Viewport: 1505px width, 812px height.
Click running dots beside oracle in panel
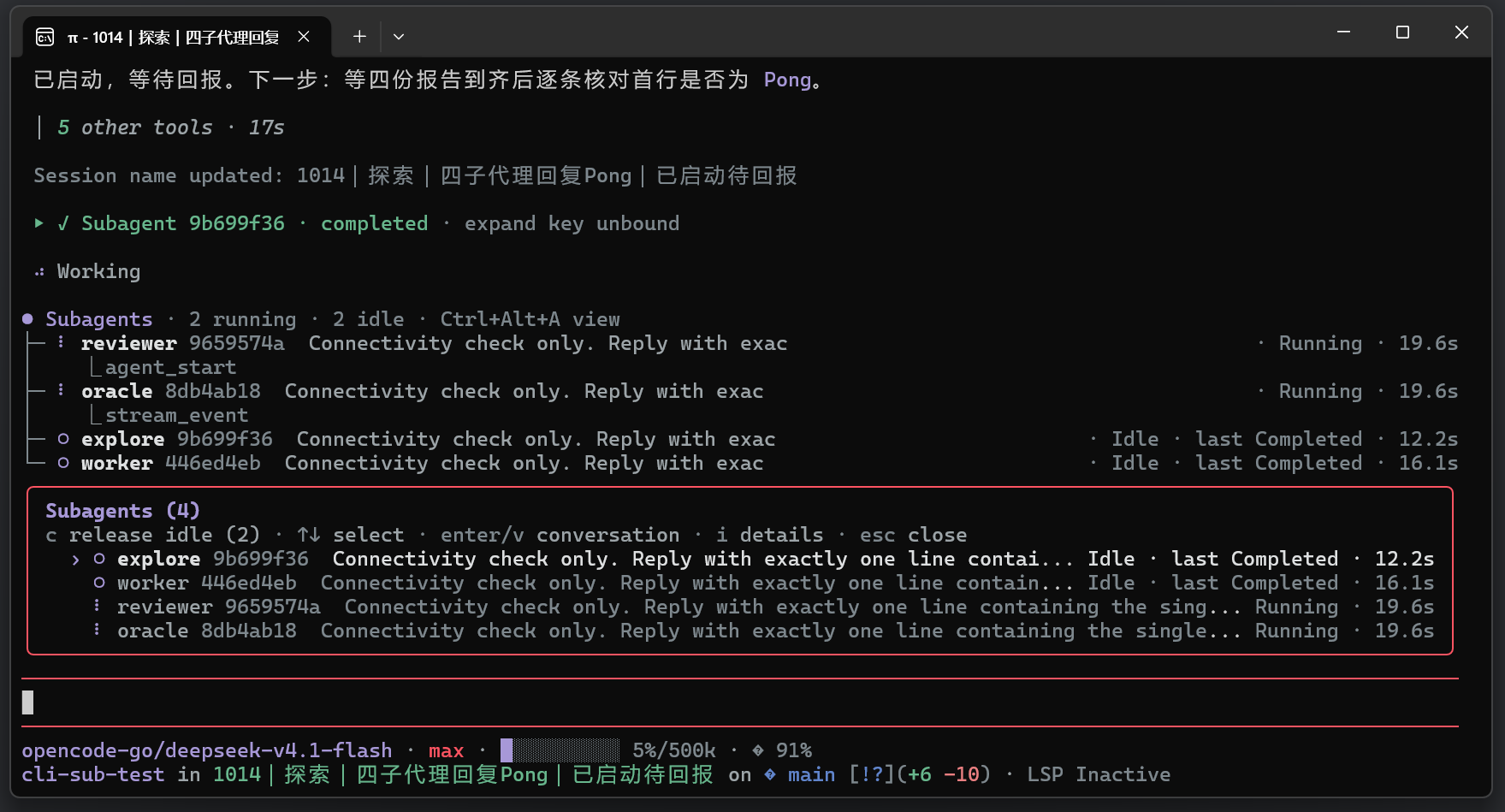[x=97, y=630]
